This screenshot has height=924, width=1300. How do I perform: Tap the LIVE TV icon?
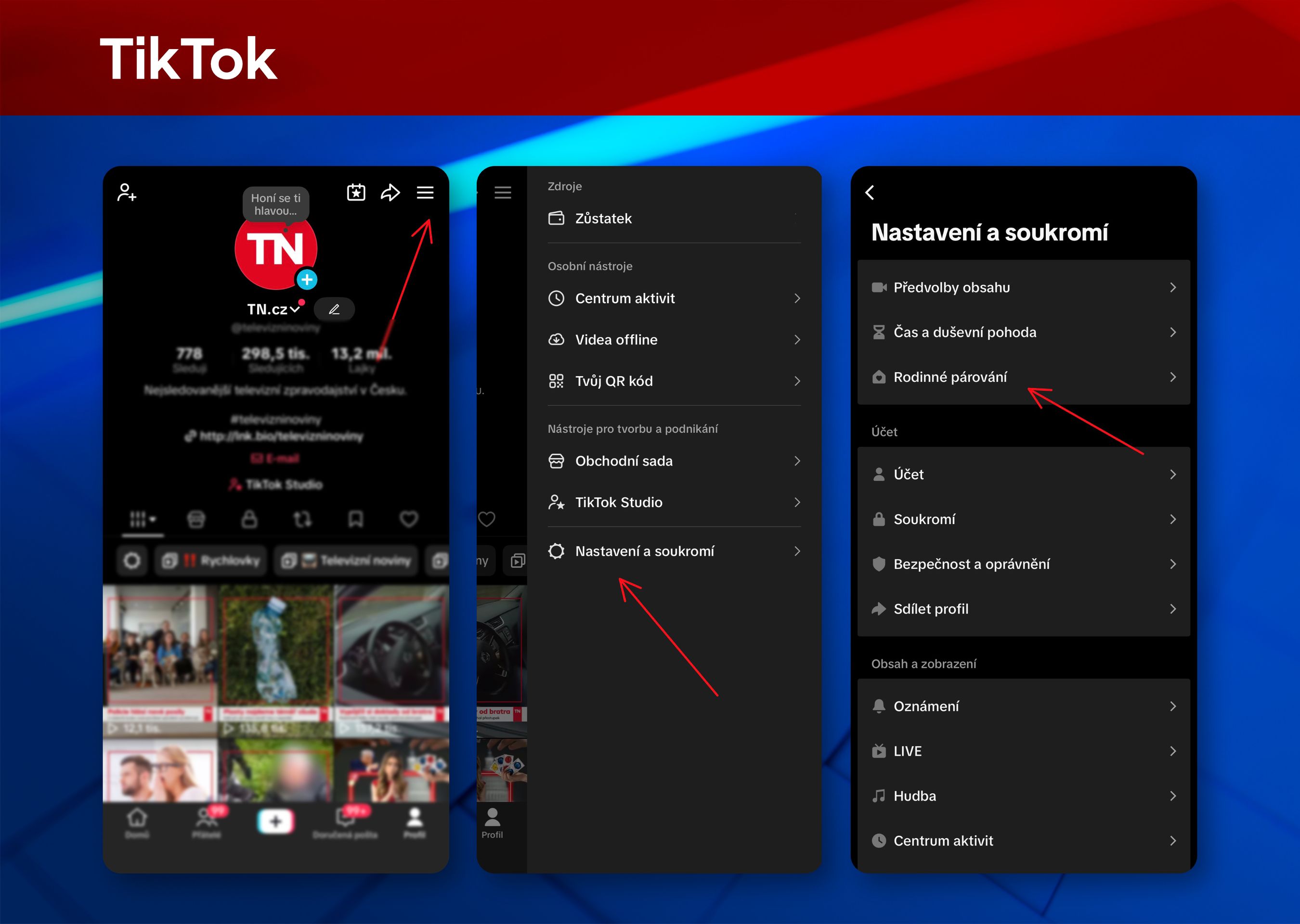click(x=879, y=751)
